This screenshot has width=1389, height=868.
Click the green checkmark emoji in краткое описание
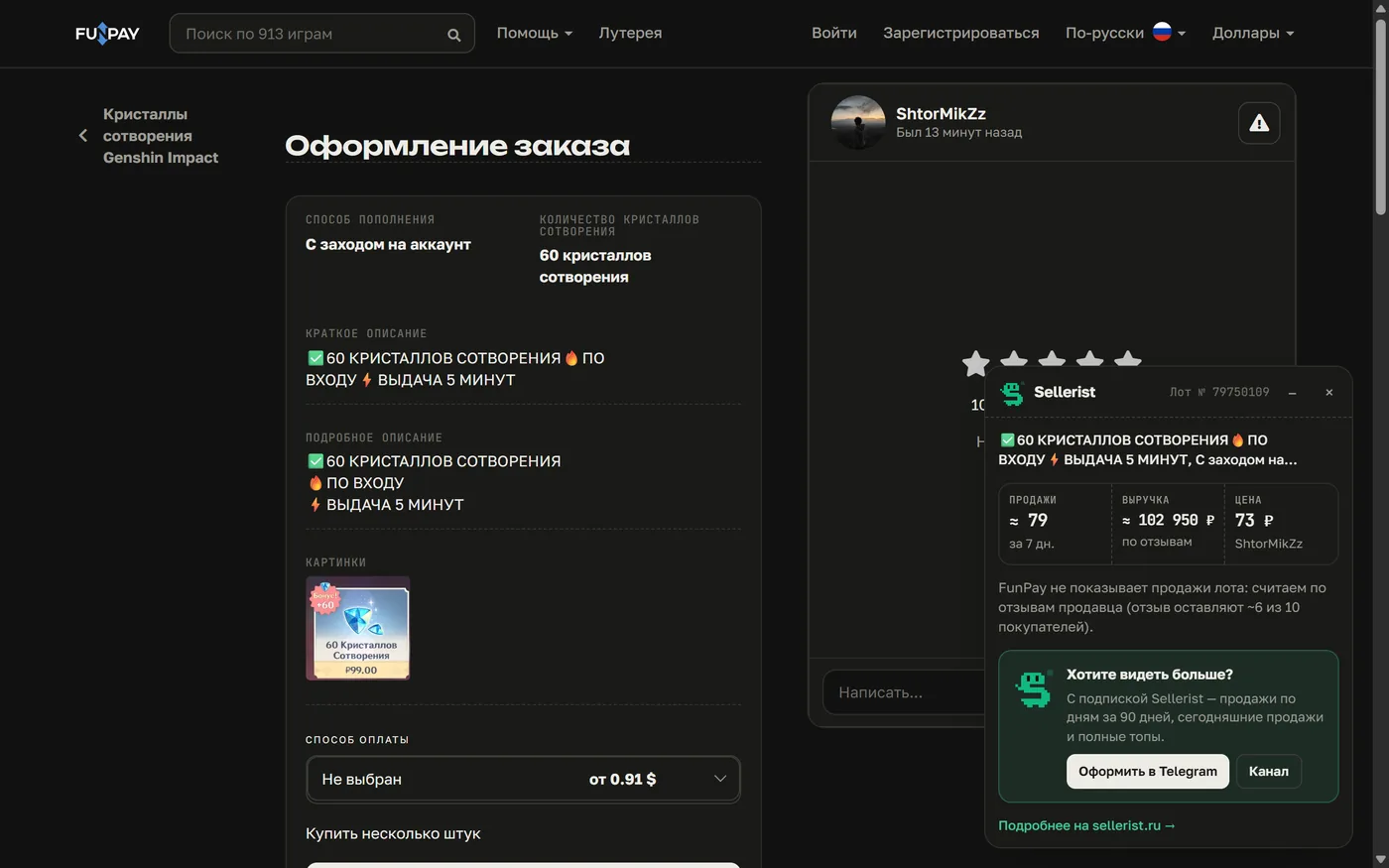(x=316, y=358)
